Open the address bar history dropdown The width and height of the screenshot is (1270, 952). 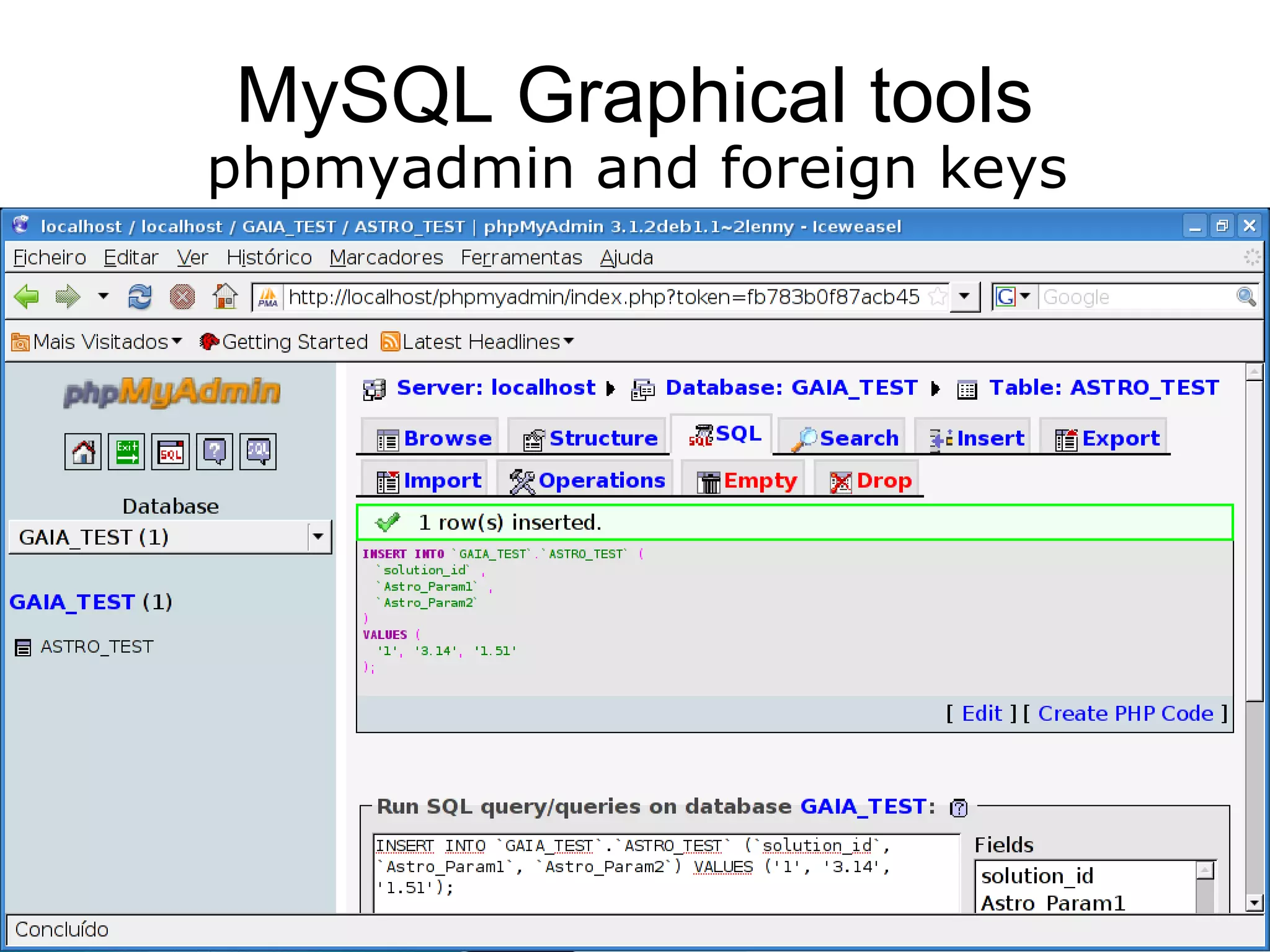(964, 297)
